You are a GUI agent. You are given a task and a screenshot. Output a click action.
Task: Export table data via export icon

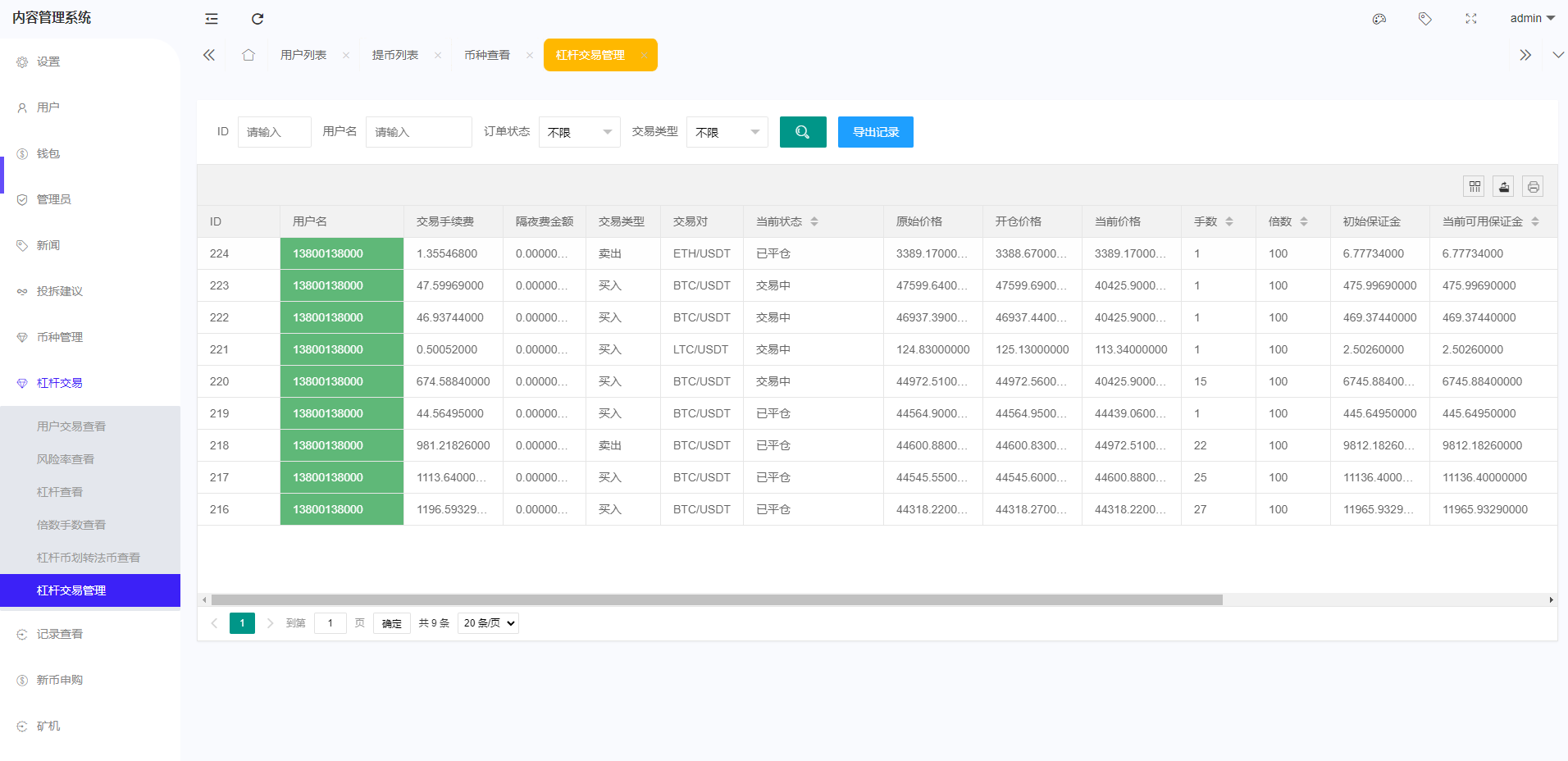[1503, 186]
